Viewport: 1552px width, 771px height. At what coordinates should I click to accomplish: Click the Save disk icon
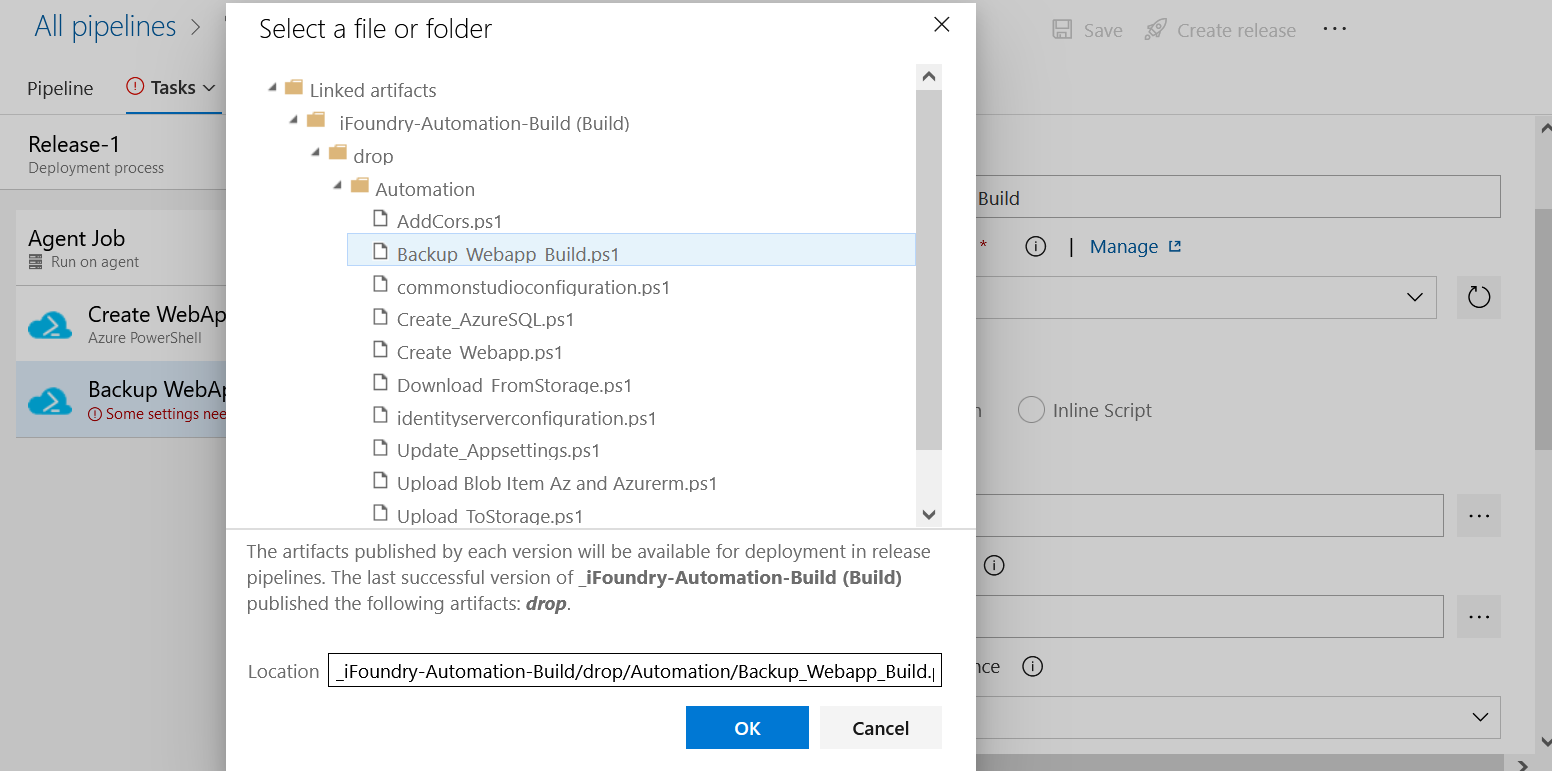point(1062,30)
